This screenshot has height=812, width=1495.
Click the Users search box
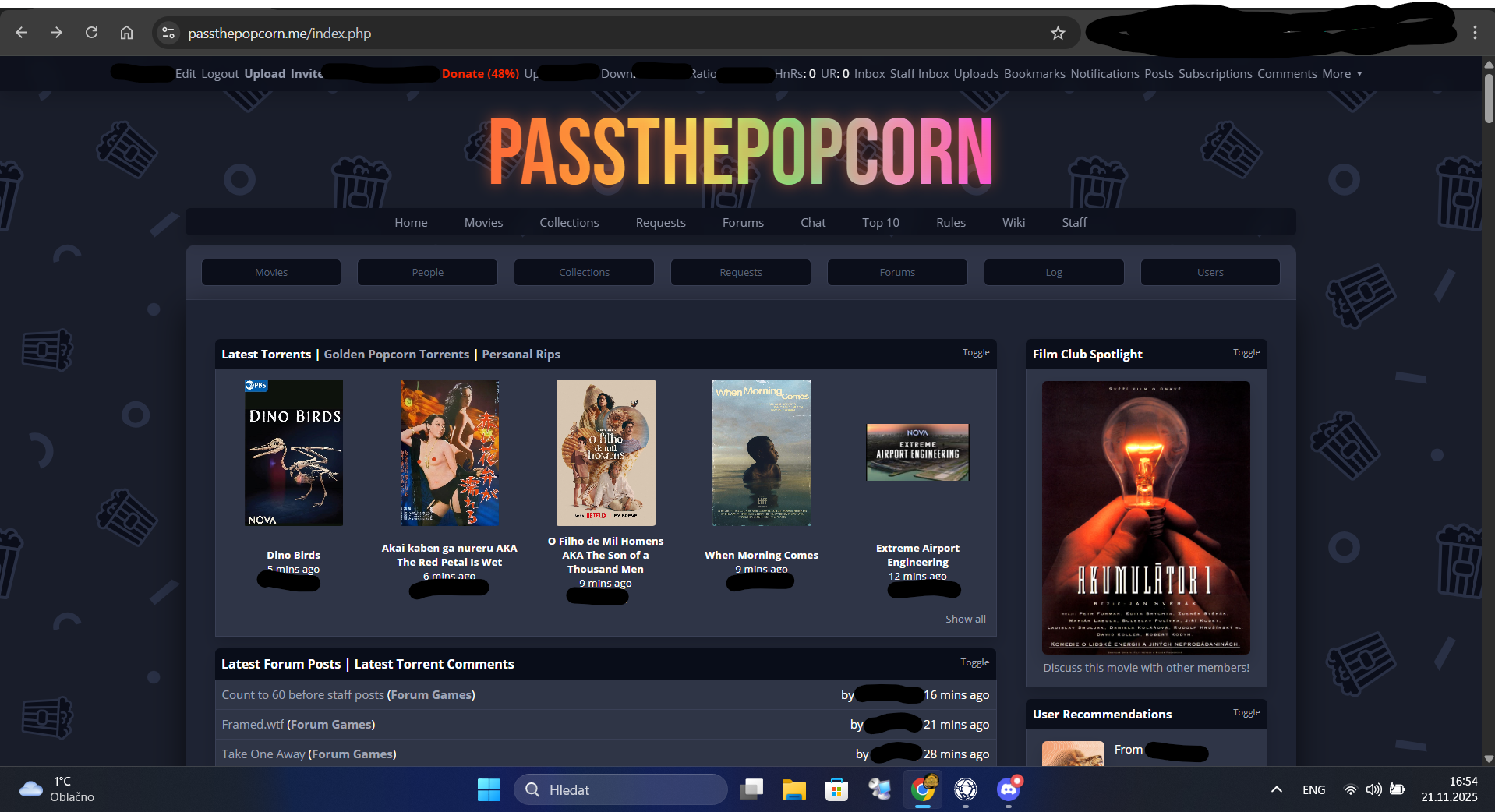point(1210,272)
